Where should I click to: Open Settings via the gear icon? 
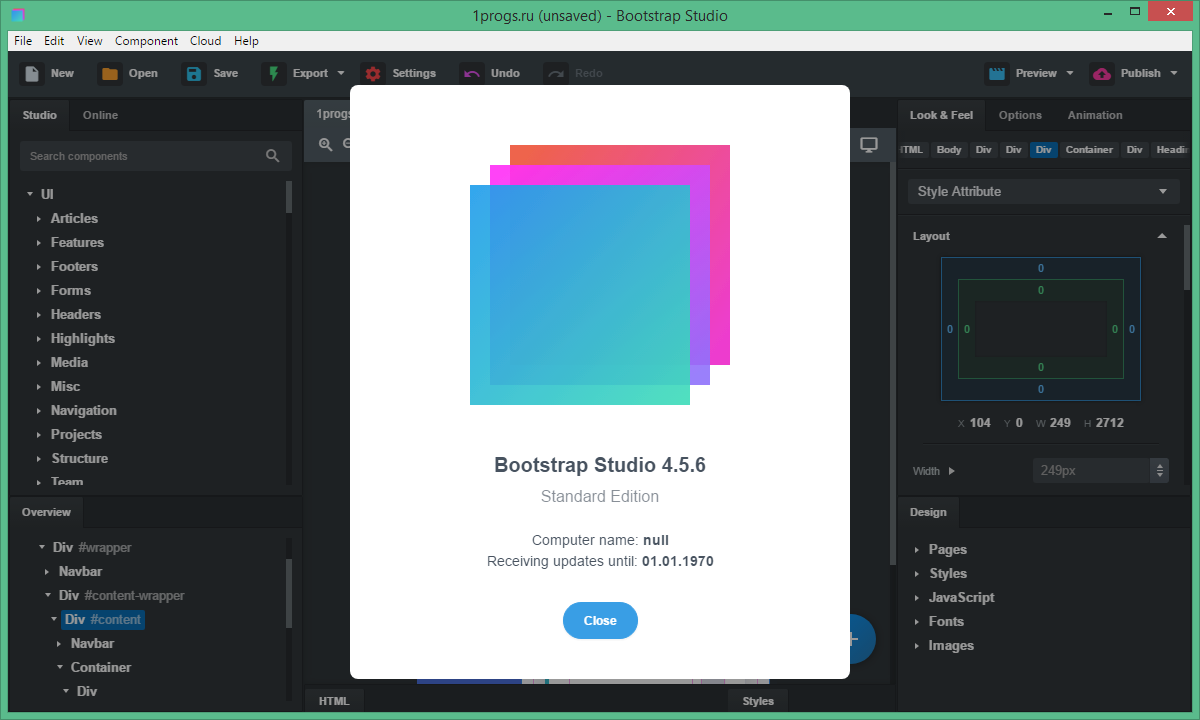click(372, 72)
